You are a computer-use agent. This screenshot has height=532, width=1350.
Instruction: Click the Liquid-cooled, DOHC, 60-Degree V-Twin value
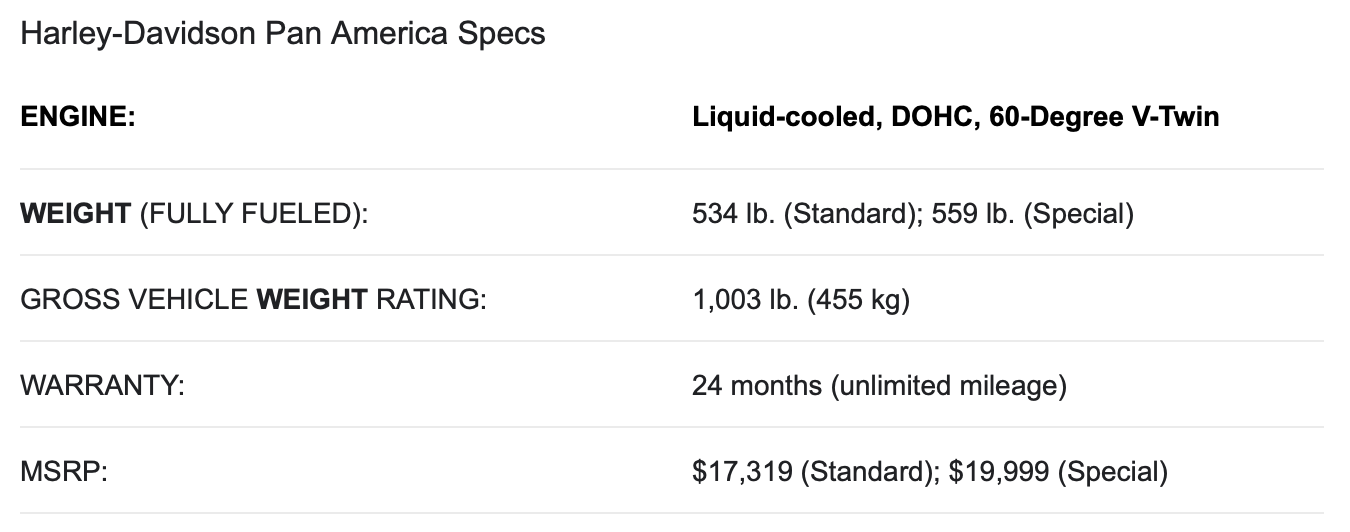tap(955, 117)
